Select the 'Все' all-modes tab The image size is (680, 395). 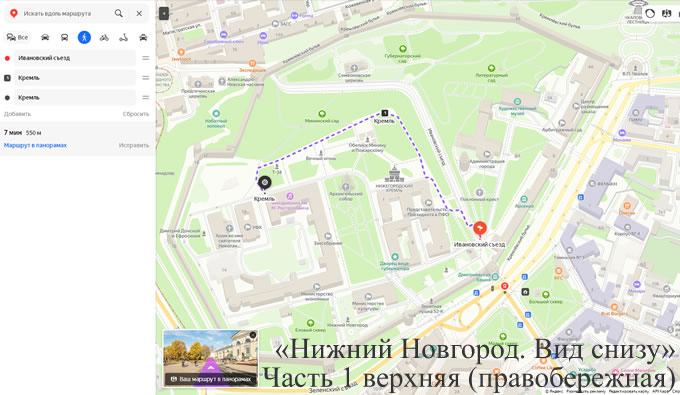17,37
